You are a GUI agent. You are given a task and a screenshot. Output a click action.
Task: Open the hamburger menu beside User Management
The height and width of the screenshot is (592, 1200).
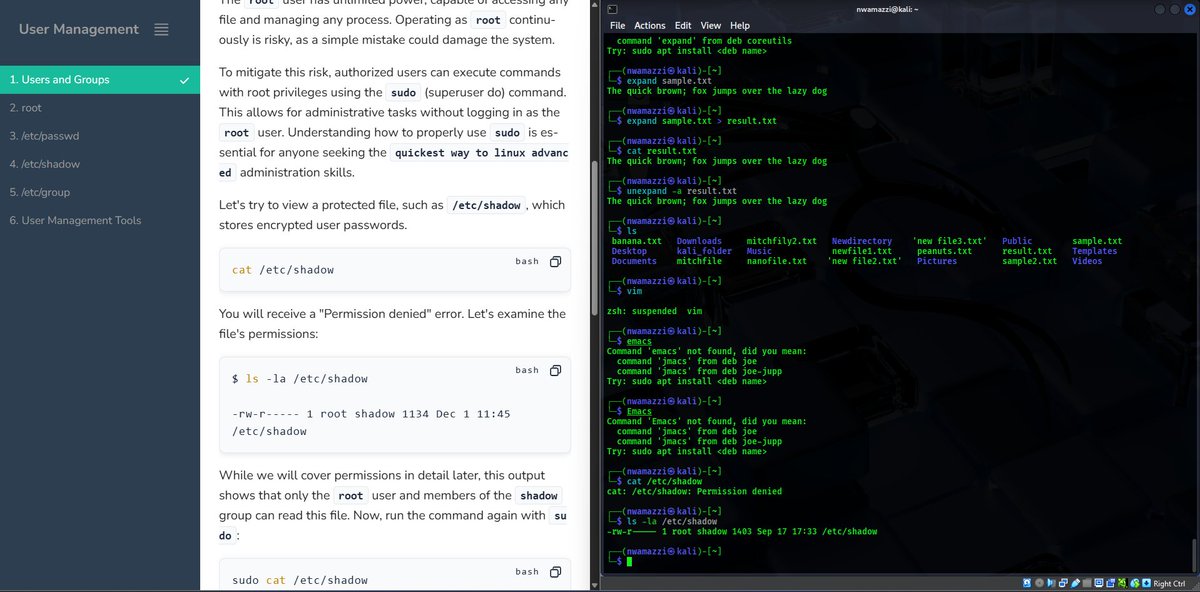click(159, 30)
